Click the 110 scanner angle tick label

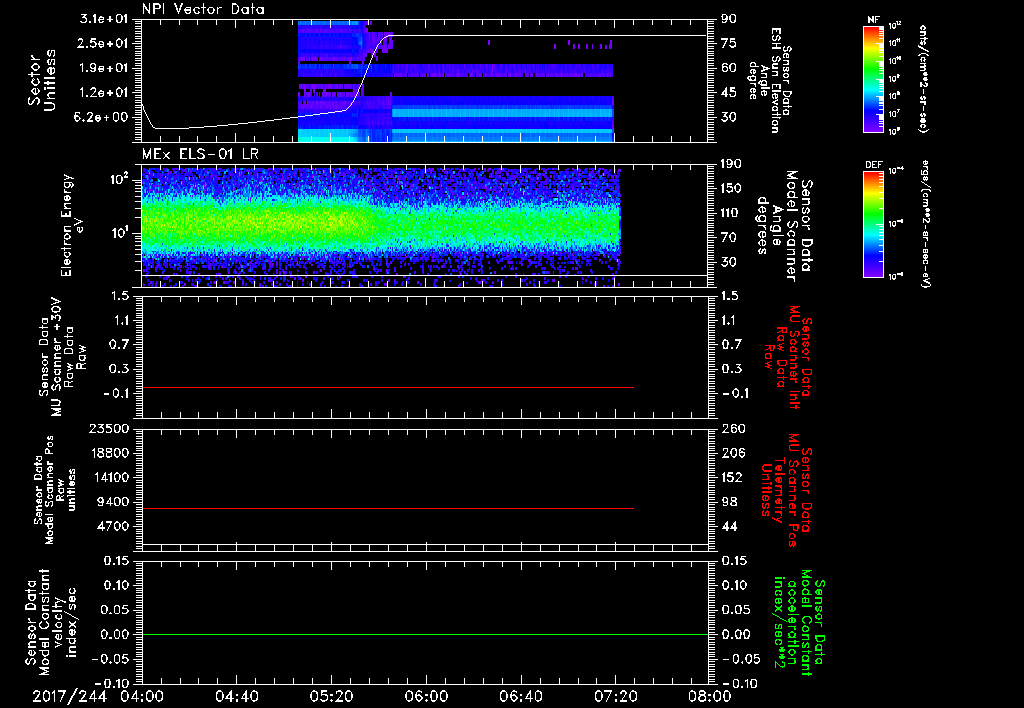pos(731,213)
